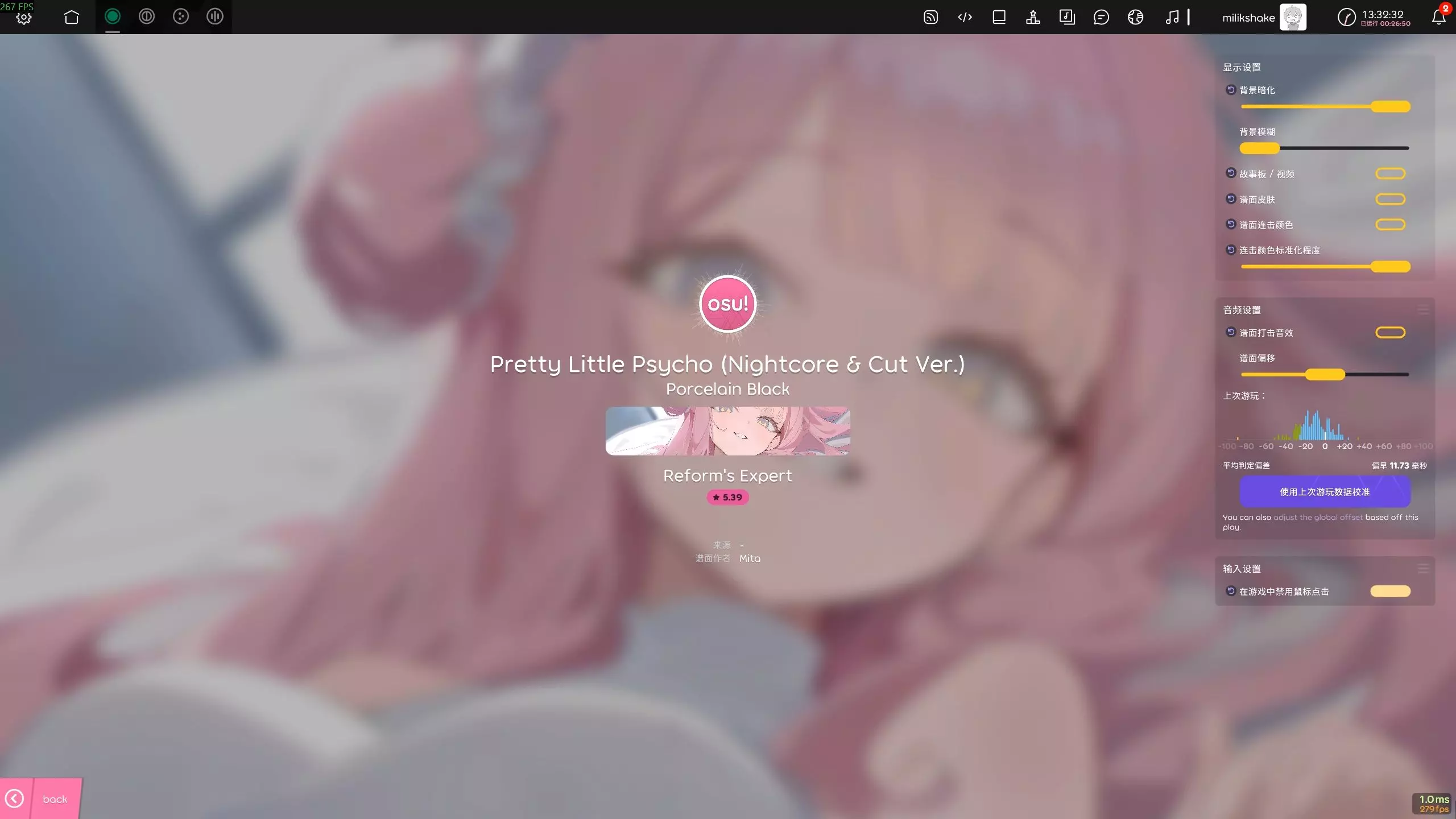
Task: Open the beatmap listing icon
Action: pyautogui.click(x=1067, y=17)
